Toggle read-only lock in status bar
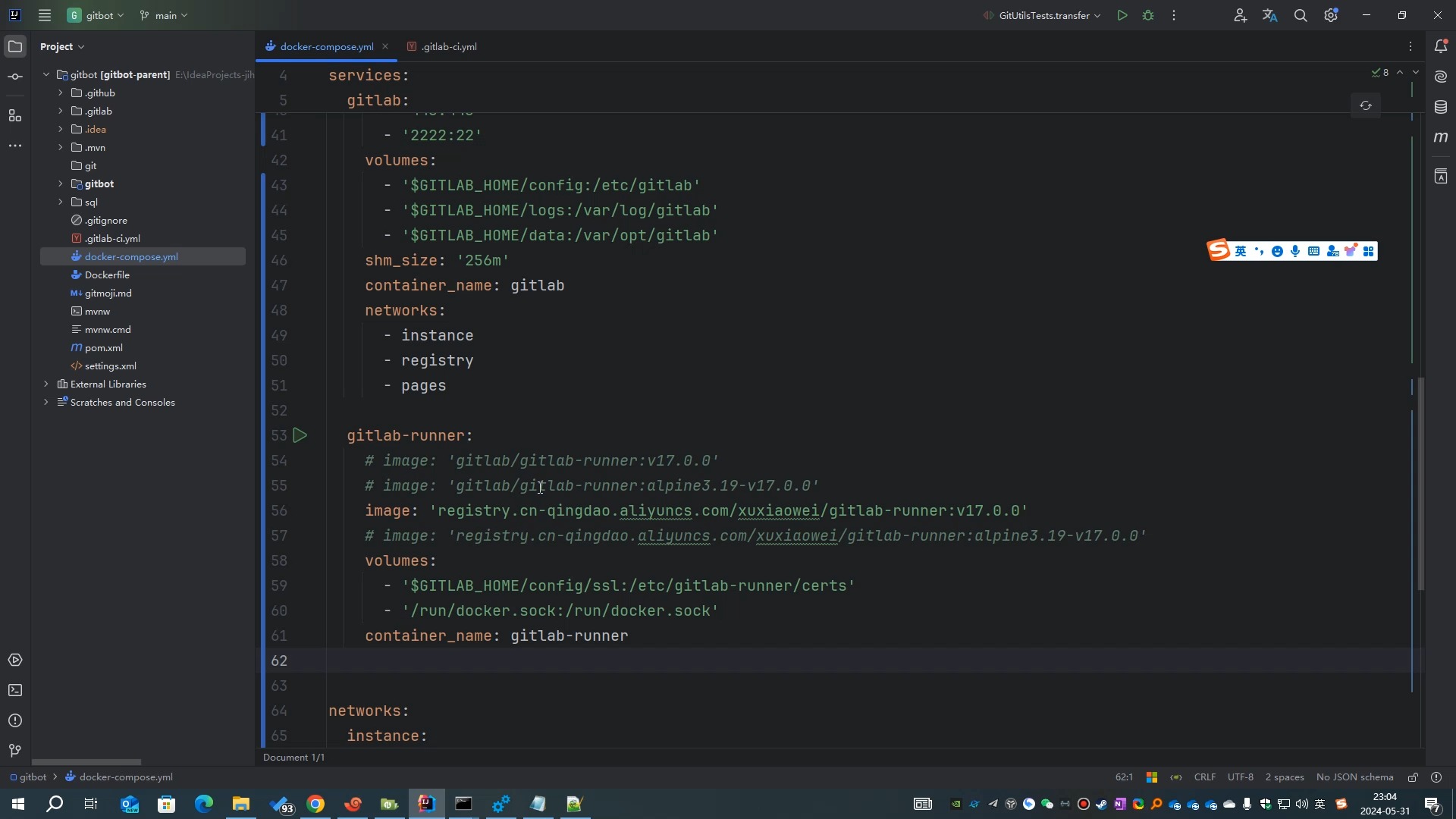The width and height of the screenshot is (1456, 819). (x=1413, y=777)
